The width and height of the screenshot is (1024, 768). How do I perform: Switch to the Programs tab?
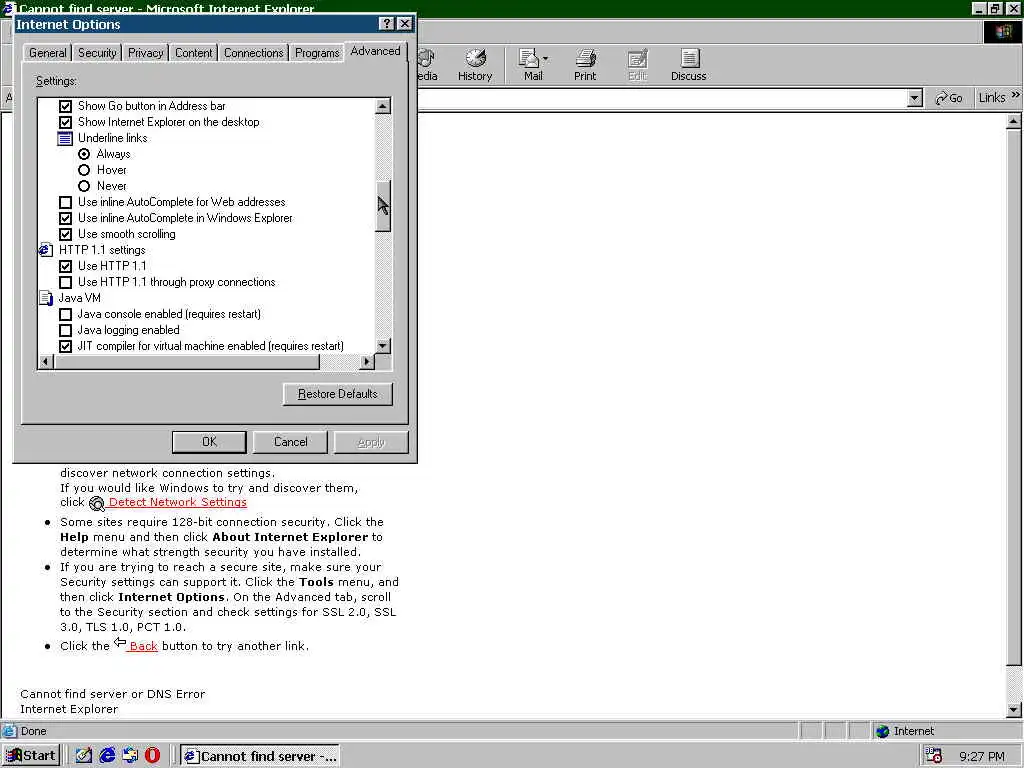coord(317,53)
